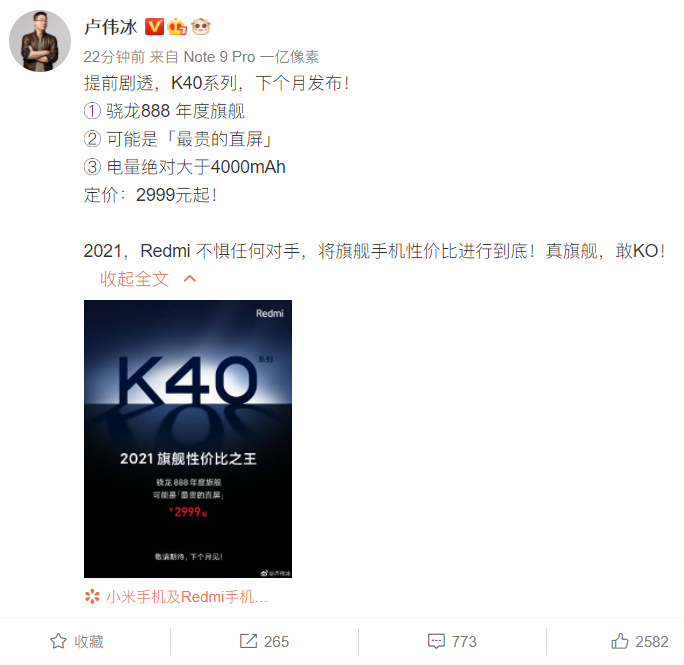Click the username 卢伟冰
This screenshot has height=666, width=684.
pos(111,27)
